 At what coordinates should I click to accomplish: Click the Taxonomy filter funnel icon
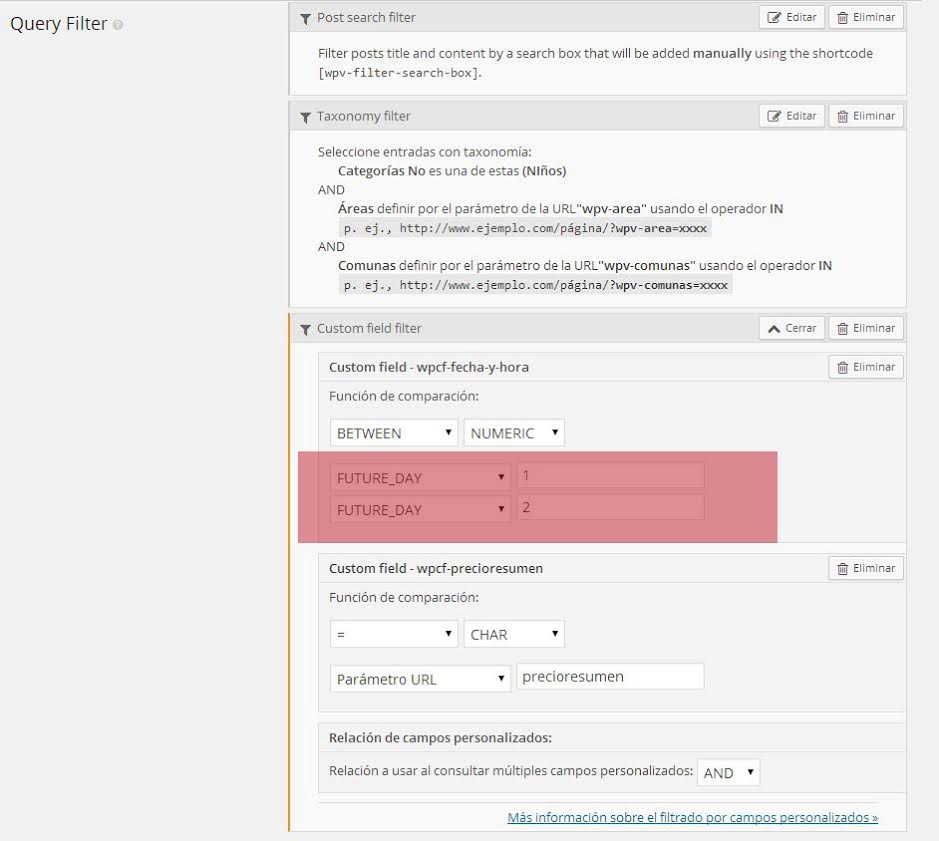point(305,117)
